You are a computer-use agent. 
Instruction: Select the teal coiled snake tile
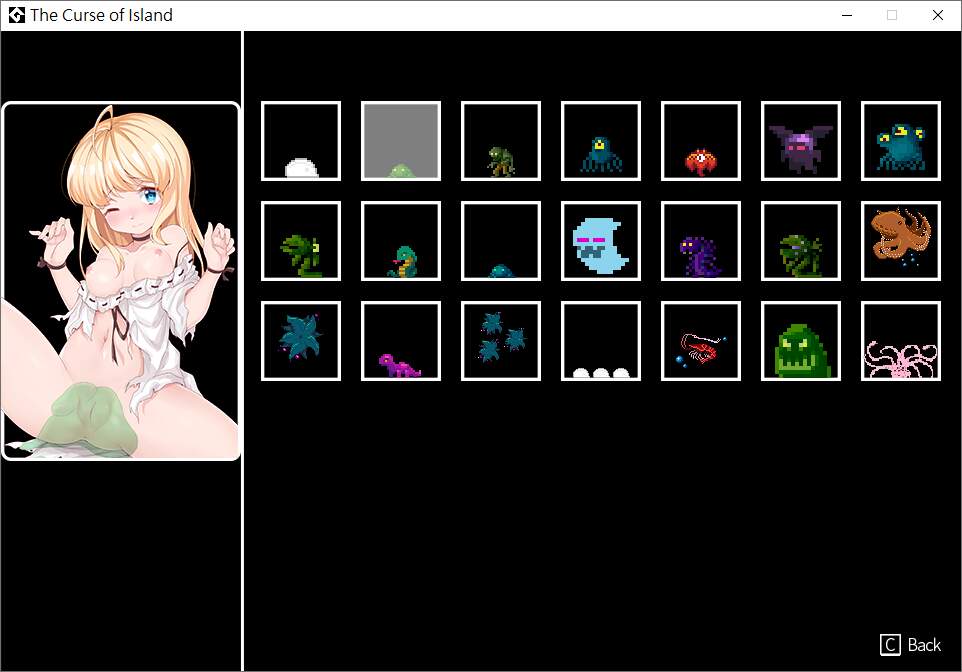pos(401,241)
